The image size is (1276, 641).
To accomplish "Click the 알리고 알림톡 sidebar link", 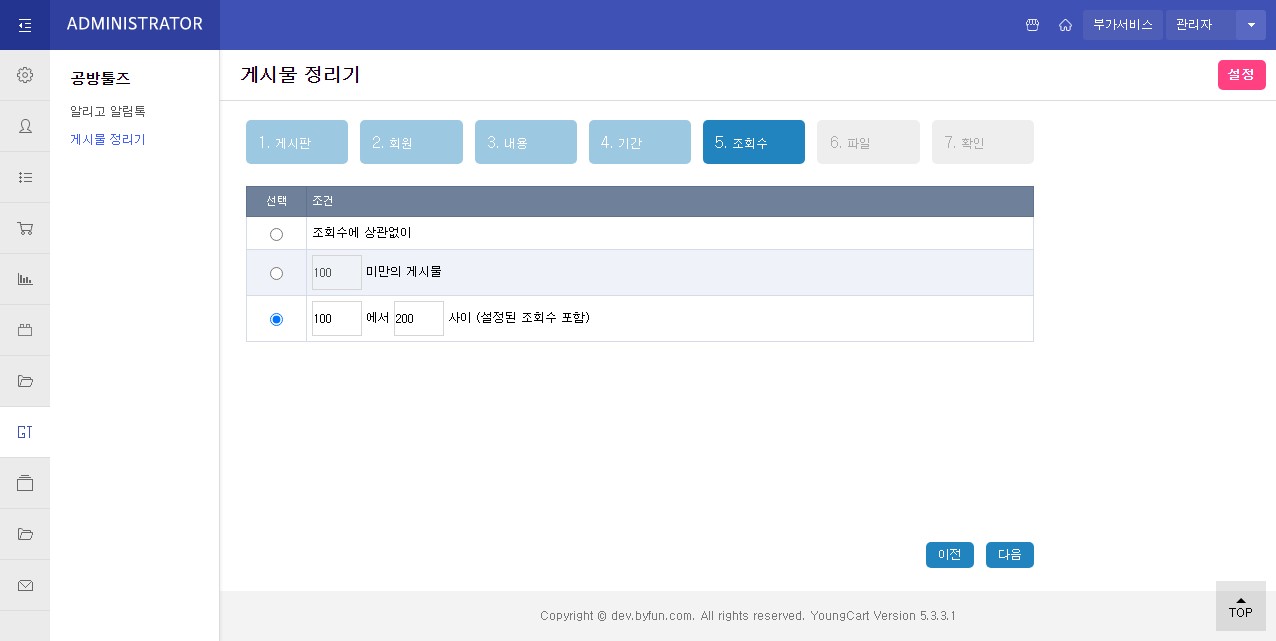I will click(x=108, y=111).
